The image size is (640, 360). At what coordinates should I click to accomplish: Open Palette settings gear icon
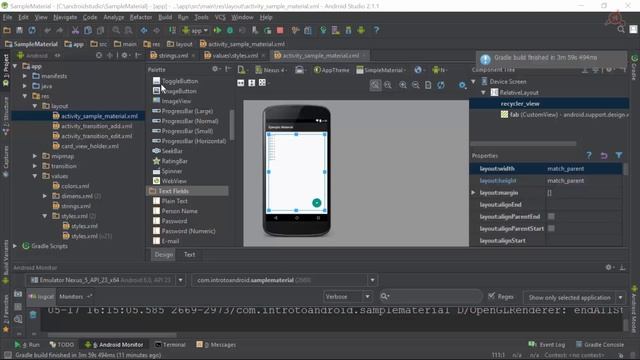tap(215, 69)
